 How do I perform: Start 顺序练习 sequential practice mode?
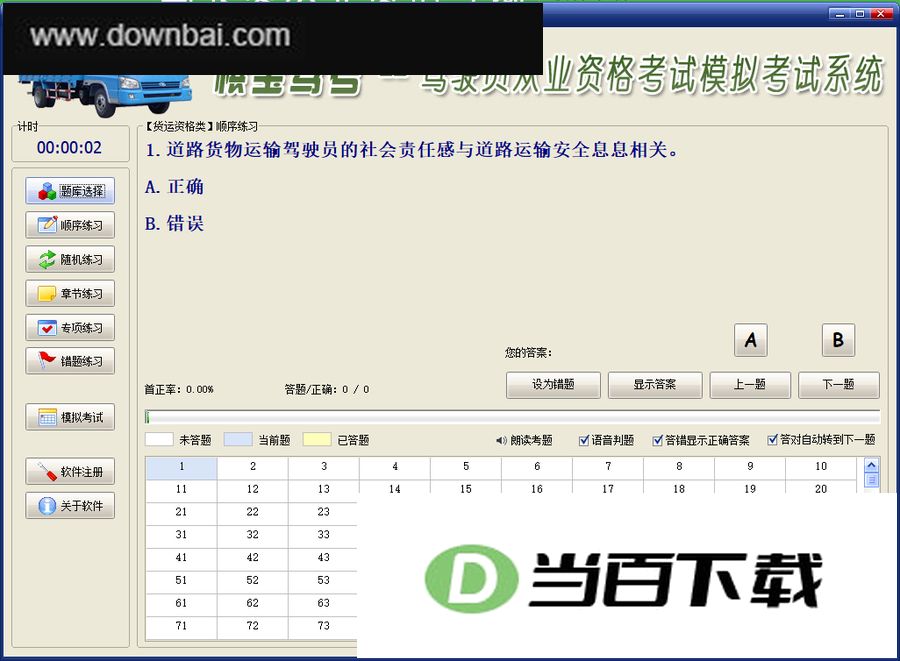click(70, 225)
